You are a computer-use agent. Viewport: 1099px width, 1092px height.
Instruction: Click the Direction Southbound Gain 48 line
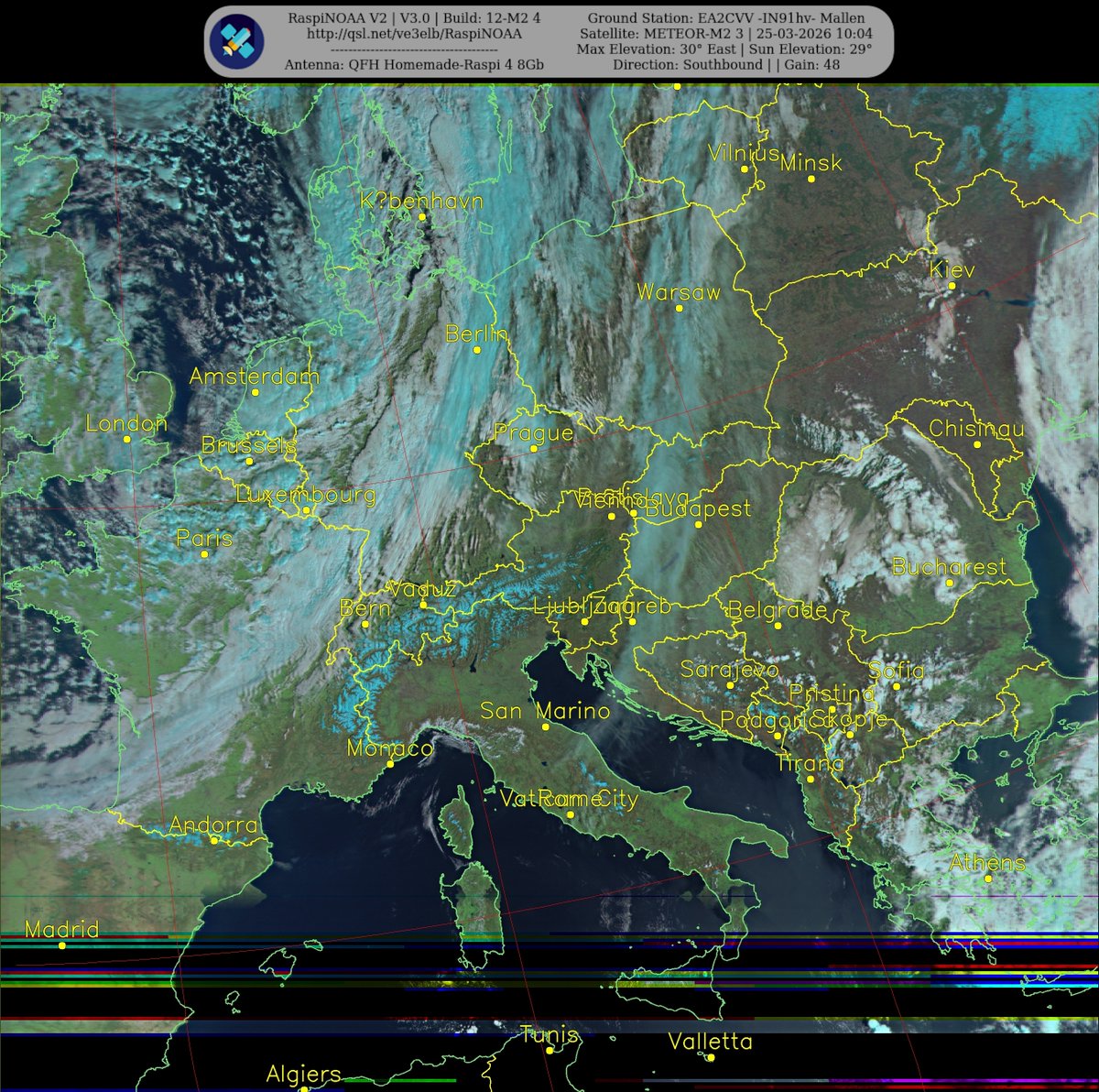(x=726, y=65)
